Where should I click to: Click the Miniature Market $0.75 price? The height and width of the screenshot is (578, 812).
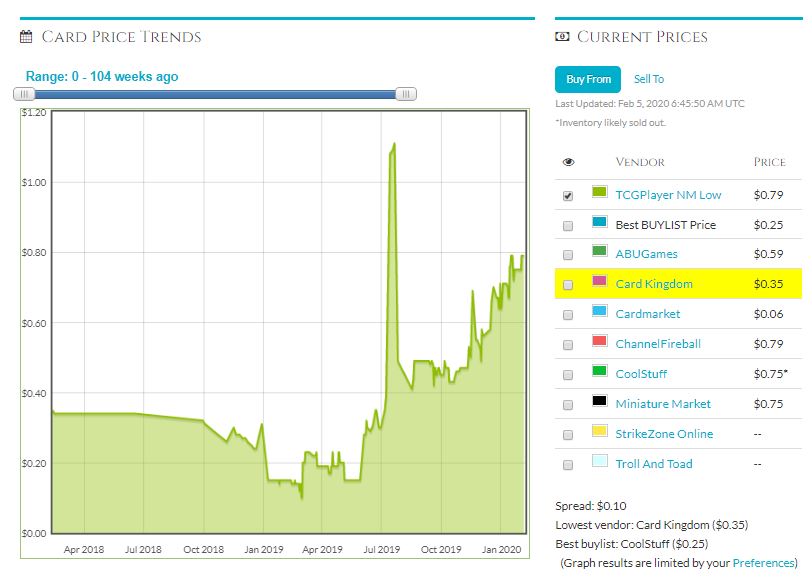tap(768, 404)
